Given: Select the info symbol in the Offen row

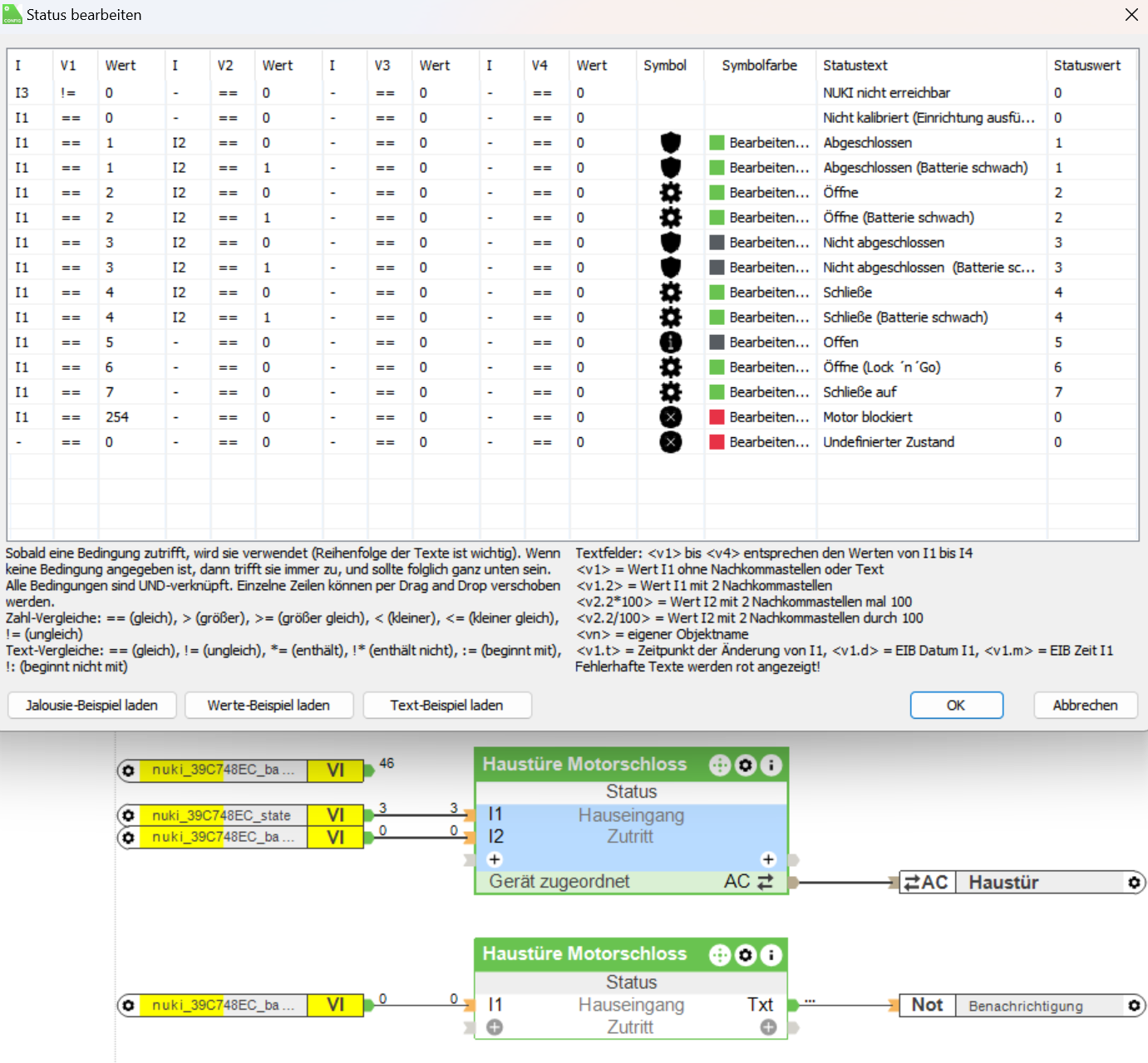Looking at the screenshot, I should pos(670,342).
